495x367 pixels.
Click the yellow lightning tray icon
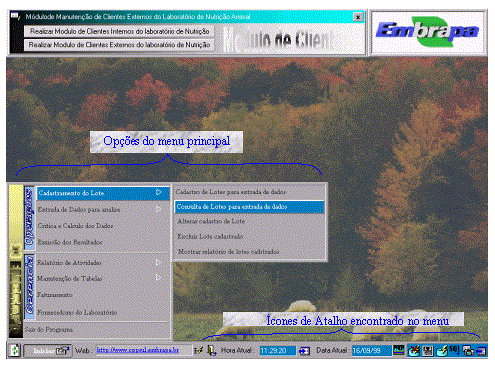(442, 351)
